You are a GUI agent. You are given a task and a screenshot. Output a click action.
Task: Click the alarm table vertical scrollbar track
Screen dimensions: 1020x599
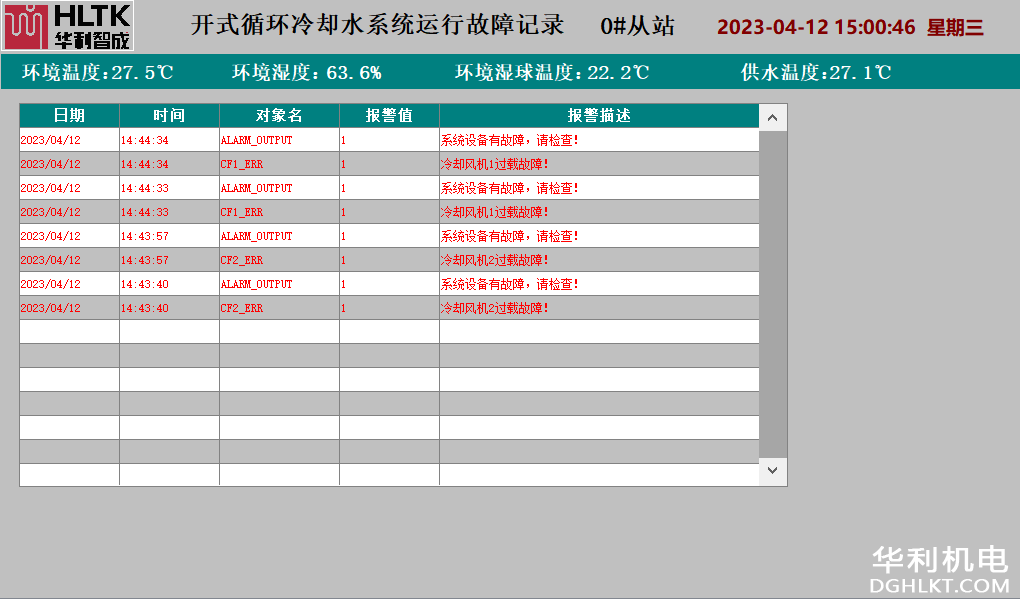[773, 300]
